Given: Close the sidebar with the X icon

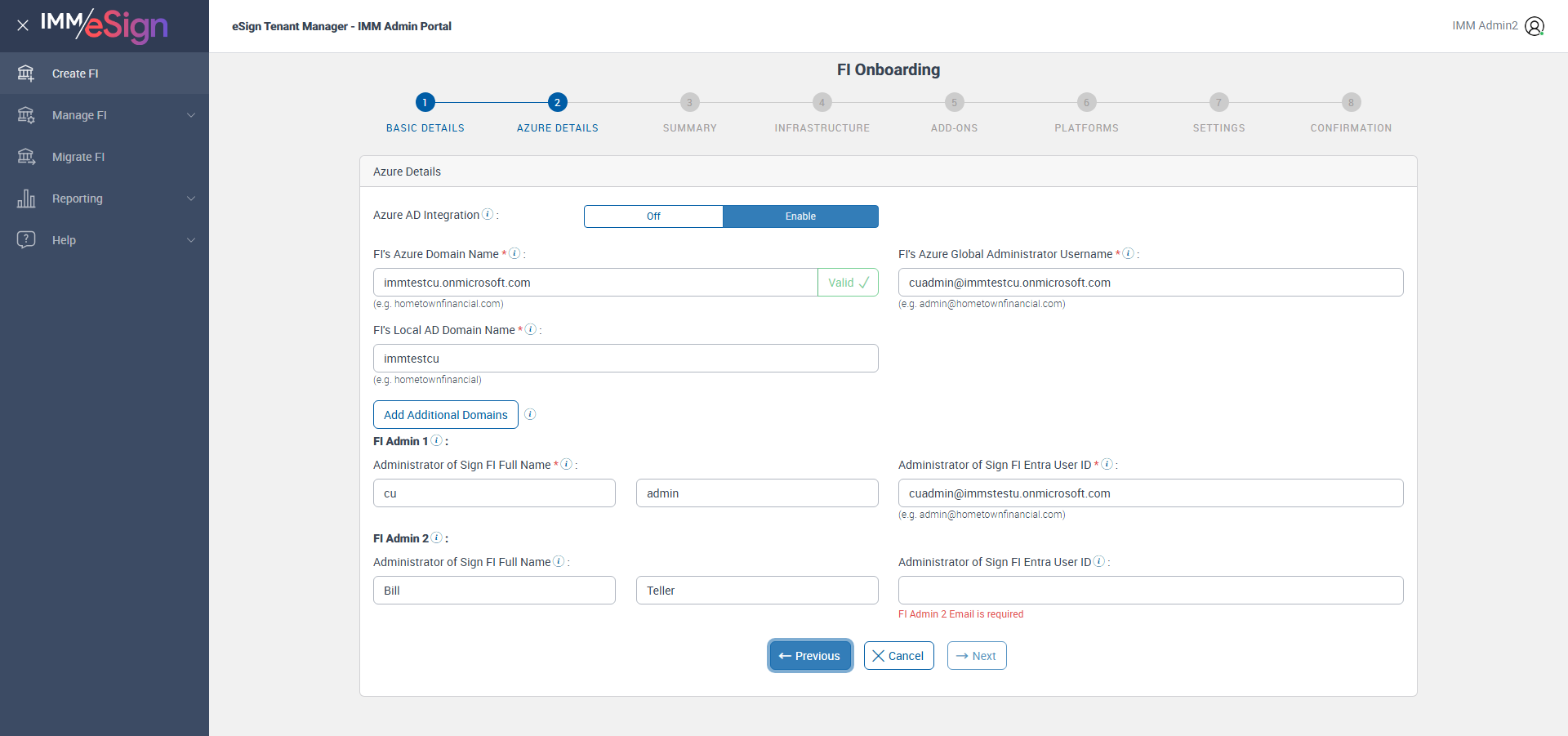Looking at the screenshot, I should [23, 25].
